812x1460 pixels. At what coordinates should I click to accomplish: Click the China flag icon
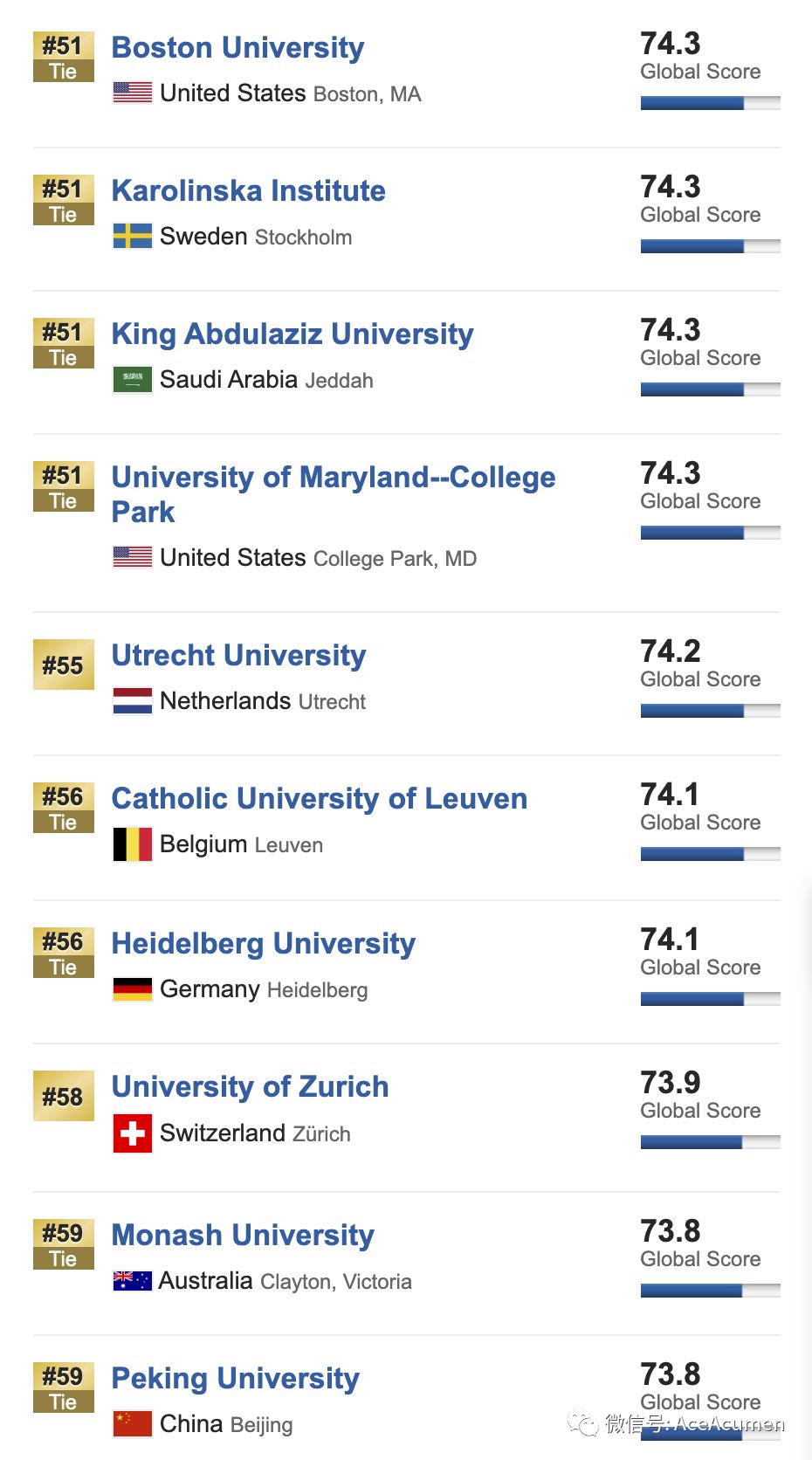(x=133, y=1423)
